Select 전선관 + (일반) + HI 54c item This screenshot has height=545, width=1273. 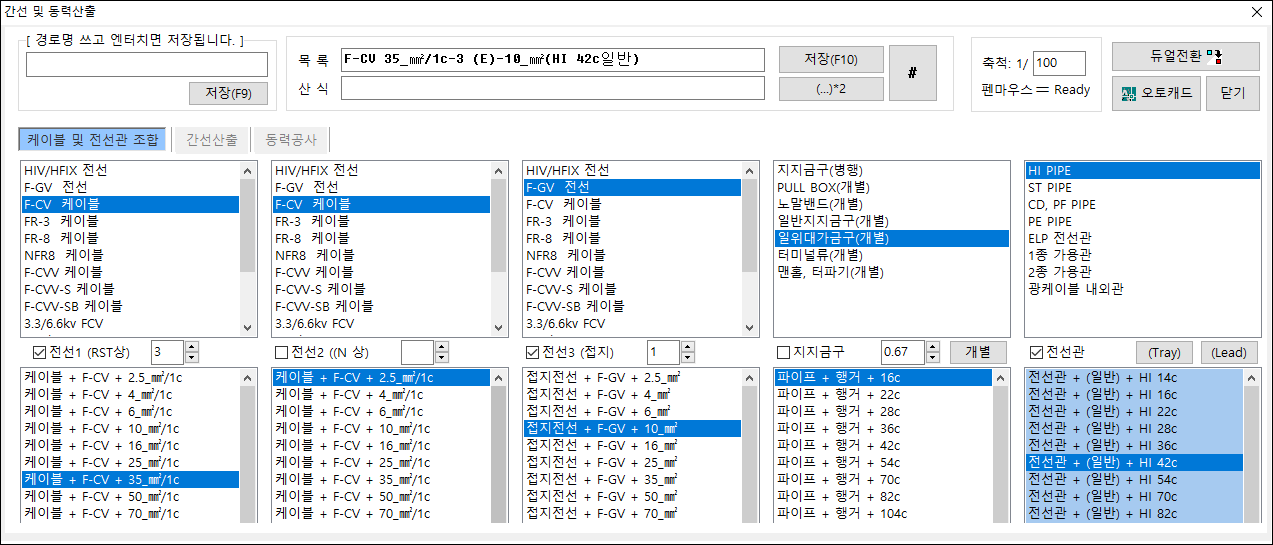click(x=1134, y=479)
